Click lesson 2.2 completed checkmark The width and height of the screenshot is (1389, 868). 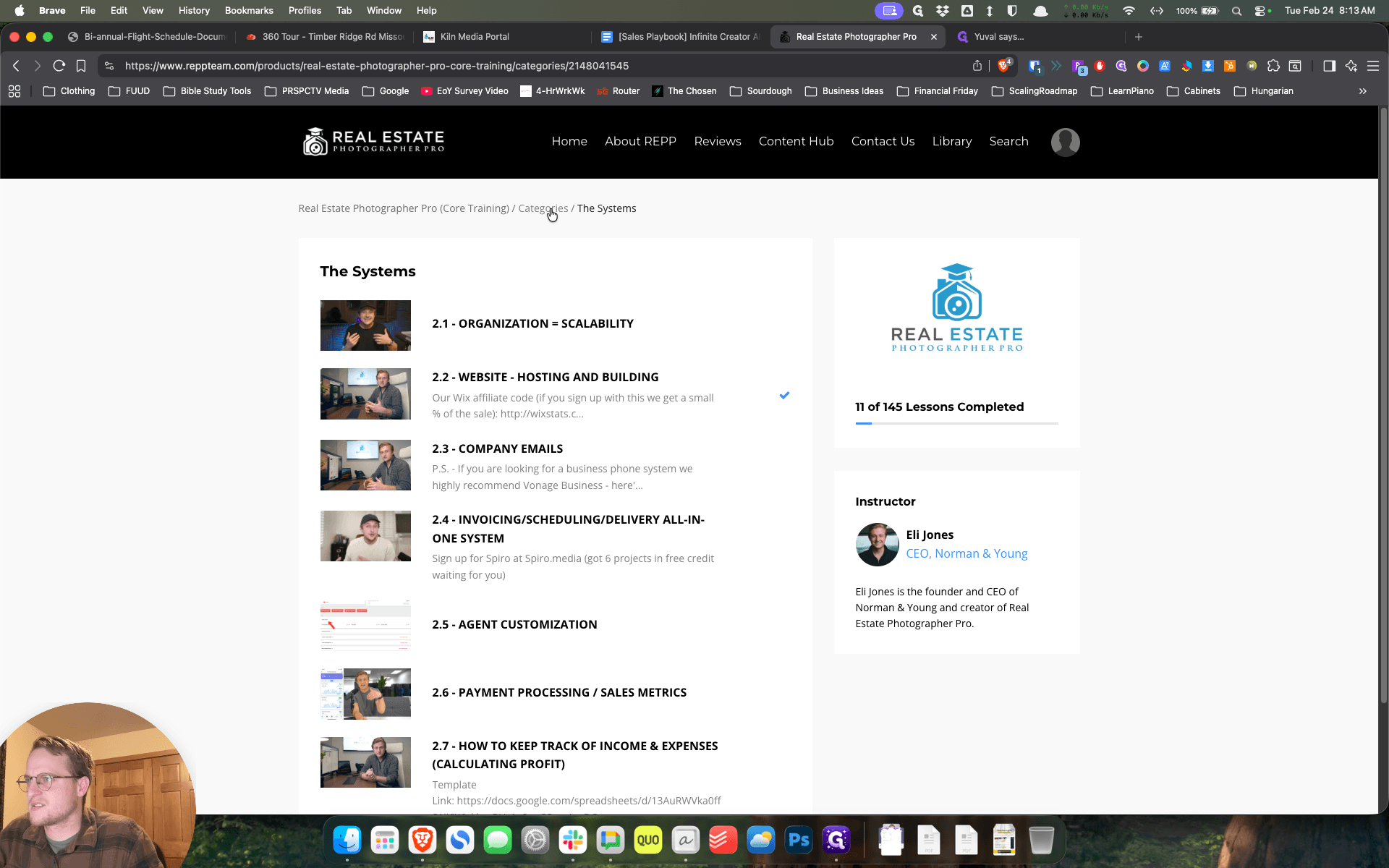click(784, 396)
